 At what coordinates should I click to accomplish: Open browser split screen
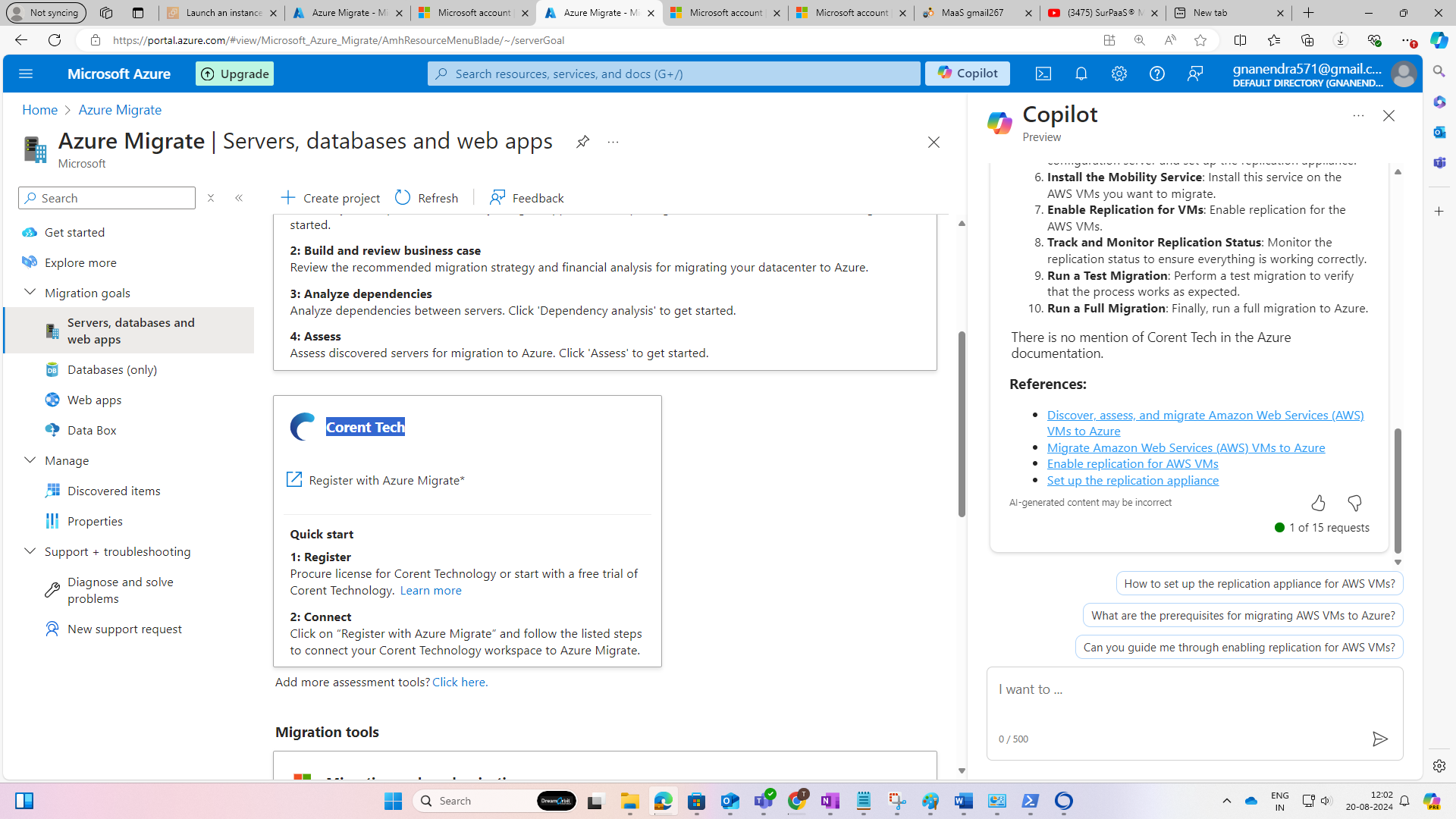(x=1241, y=40)
